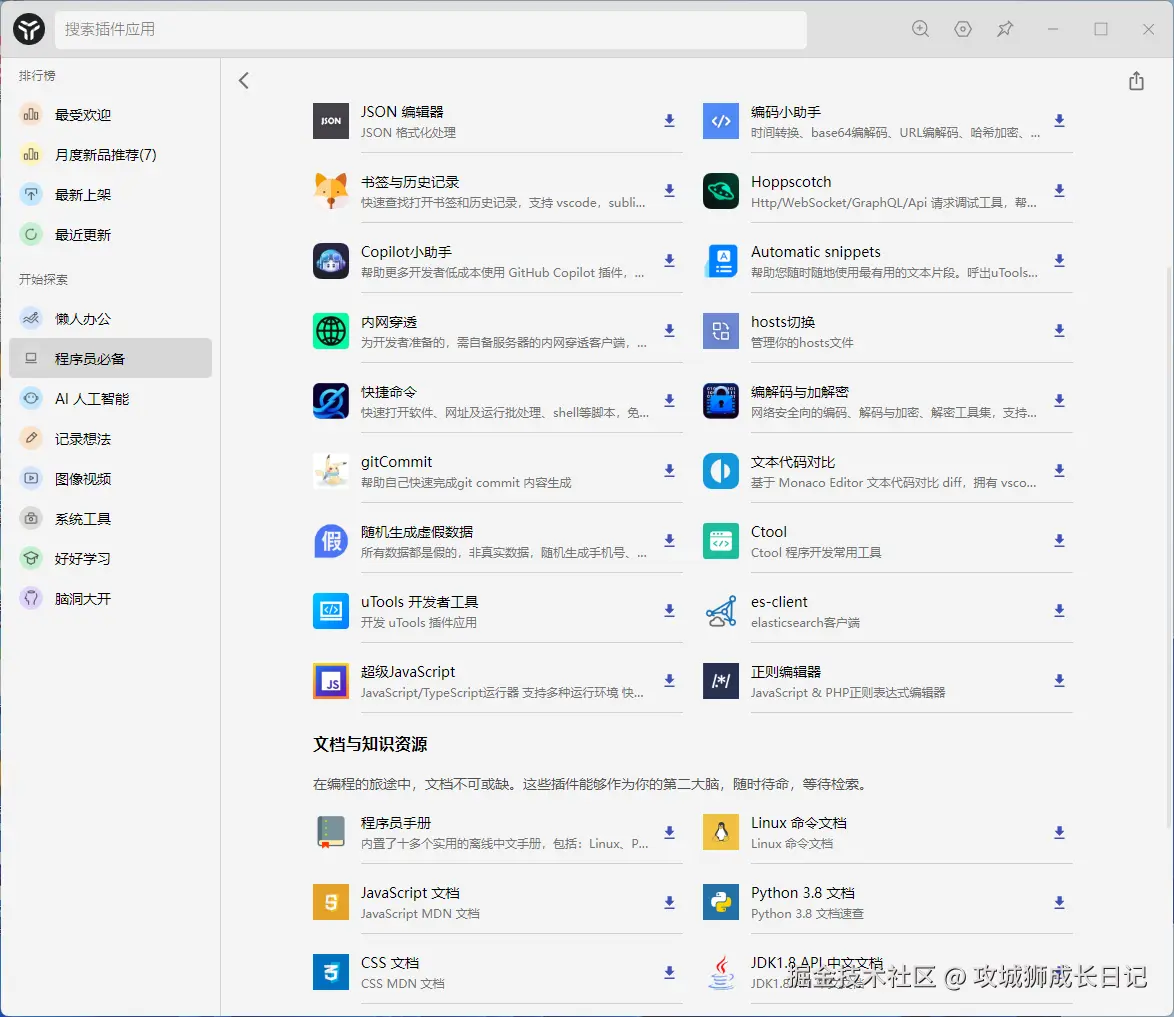
Task: Open 记录想法 category
Action: (x=110, y=439)
